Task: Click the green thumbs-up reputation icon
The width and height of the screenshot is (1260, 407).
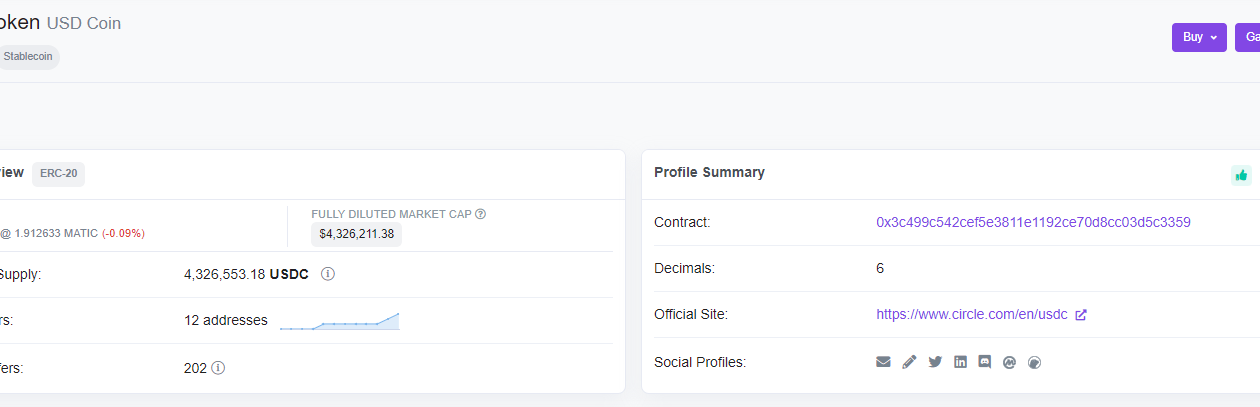Action: 1241,175
